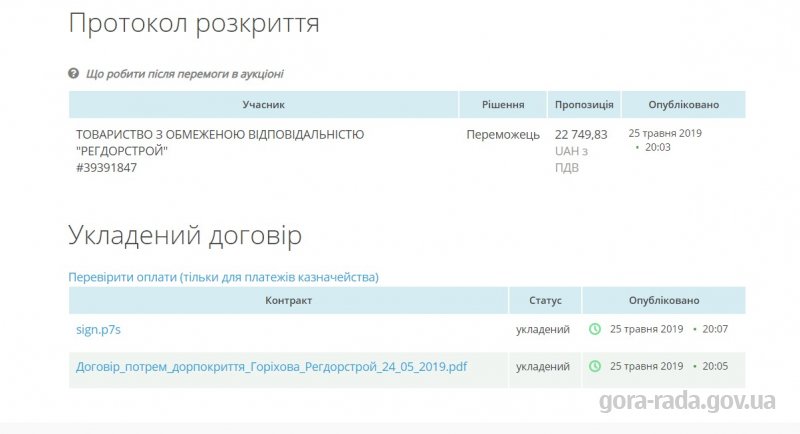Image resolution: width=800 pixels, height=434 pixels.
Task: Click the bid amount 22 749,83
Action: tap(581, 135)
